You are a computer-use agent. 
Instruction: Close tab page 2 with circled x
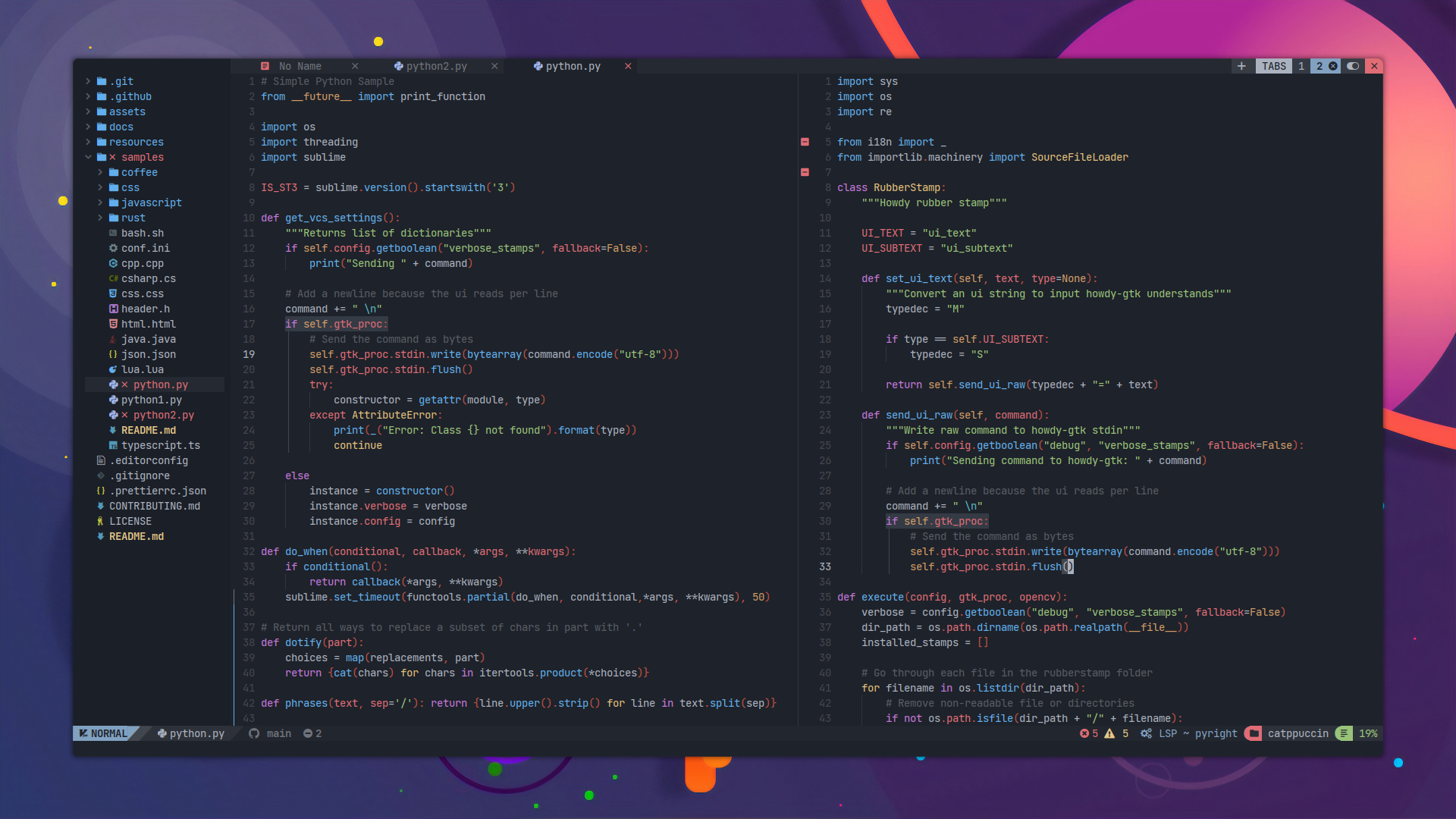click(1333, 66)
